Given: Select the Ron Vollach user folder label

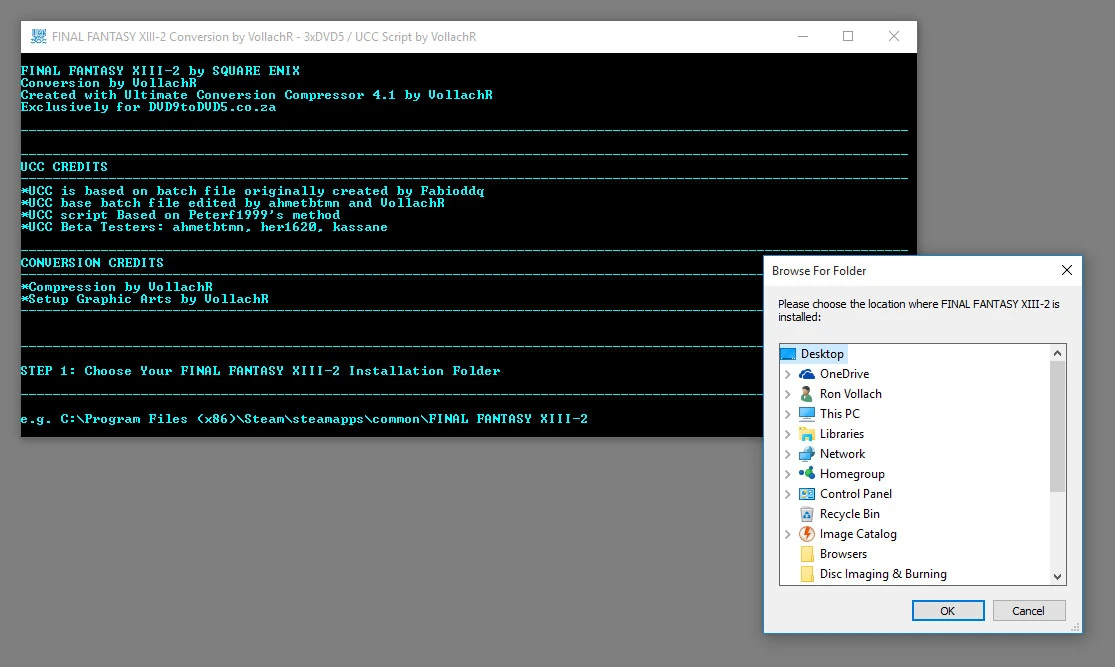Looking at the screenshot, I should pyautogui.click(x=850, y=394).
